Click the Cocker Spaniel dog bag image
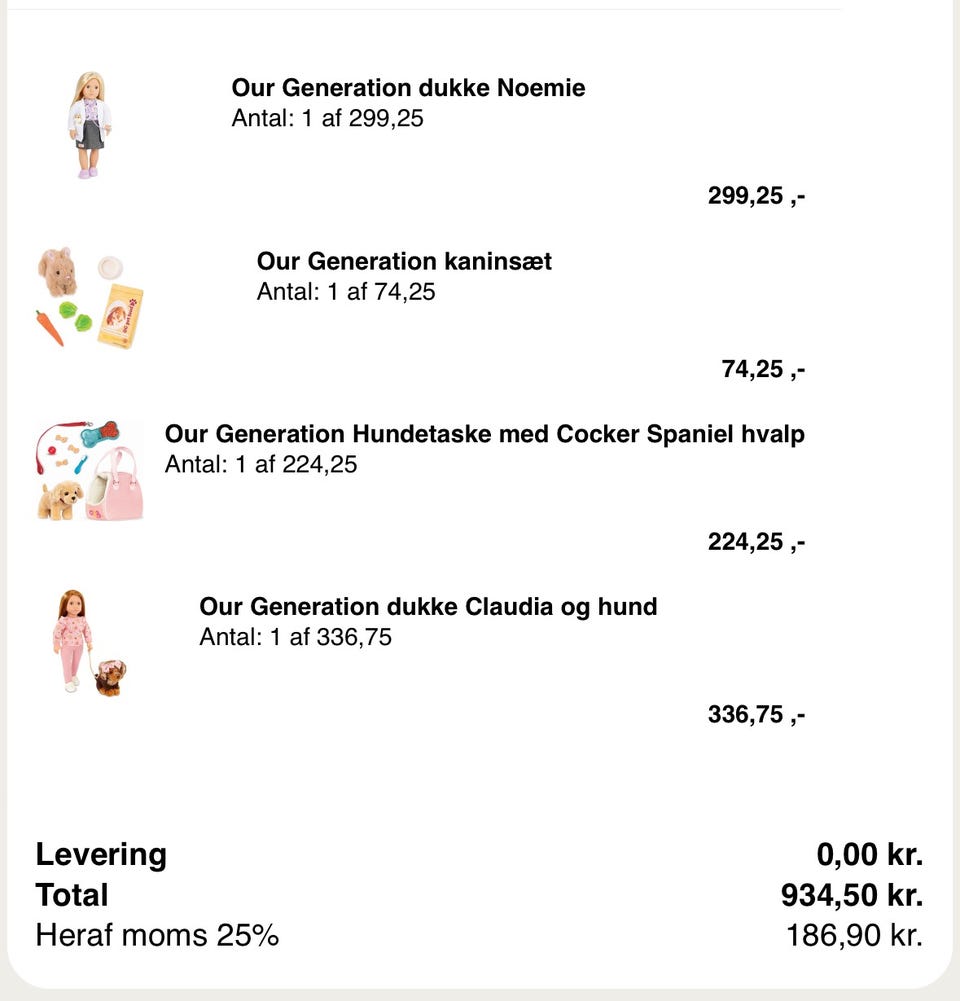Screen dimensions: 960x1001 (90, 471)
